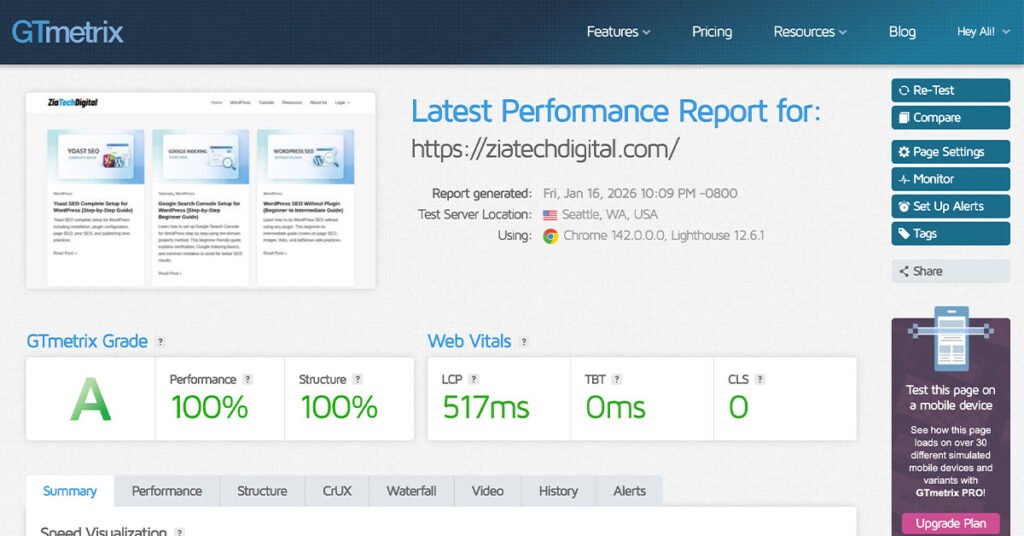
Task: Click the TBT value 0ms
Action: click(615, 407)
